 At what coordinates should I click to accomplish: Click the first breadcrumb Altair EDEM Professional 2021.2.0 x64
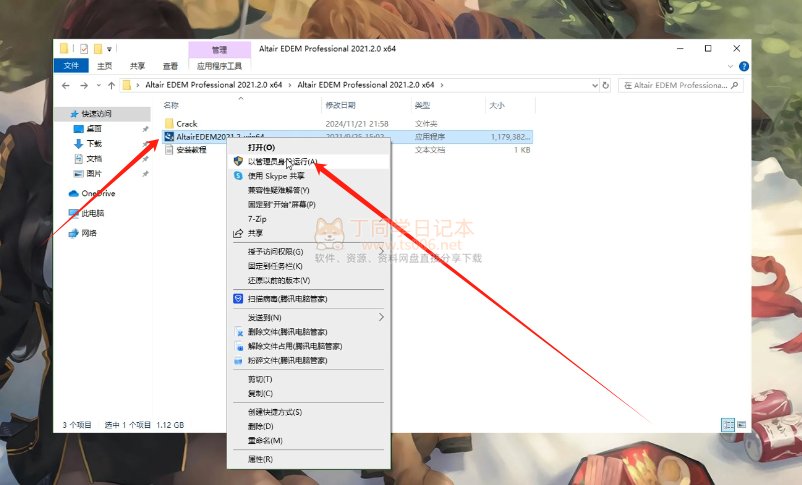(213, 85)
